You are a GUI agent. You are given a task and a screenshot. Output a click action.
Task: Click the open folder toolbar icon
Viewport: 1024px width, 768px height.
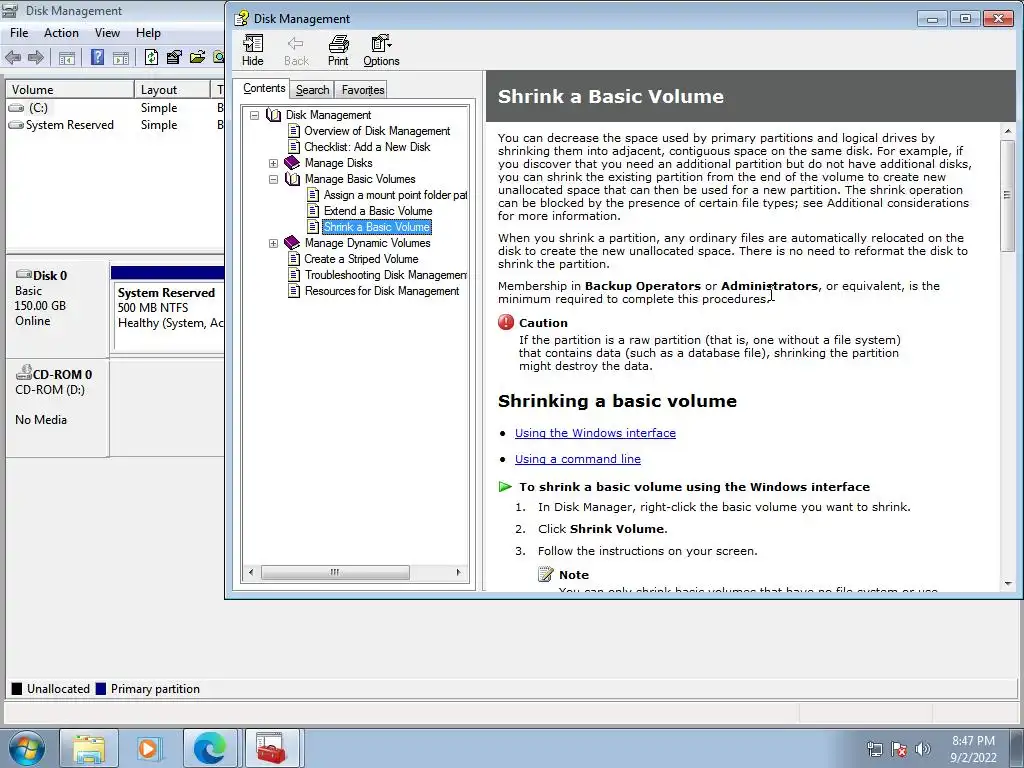(197, 57)
